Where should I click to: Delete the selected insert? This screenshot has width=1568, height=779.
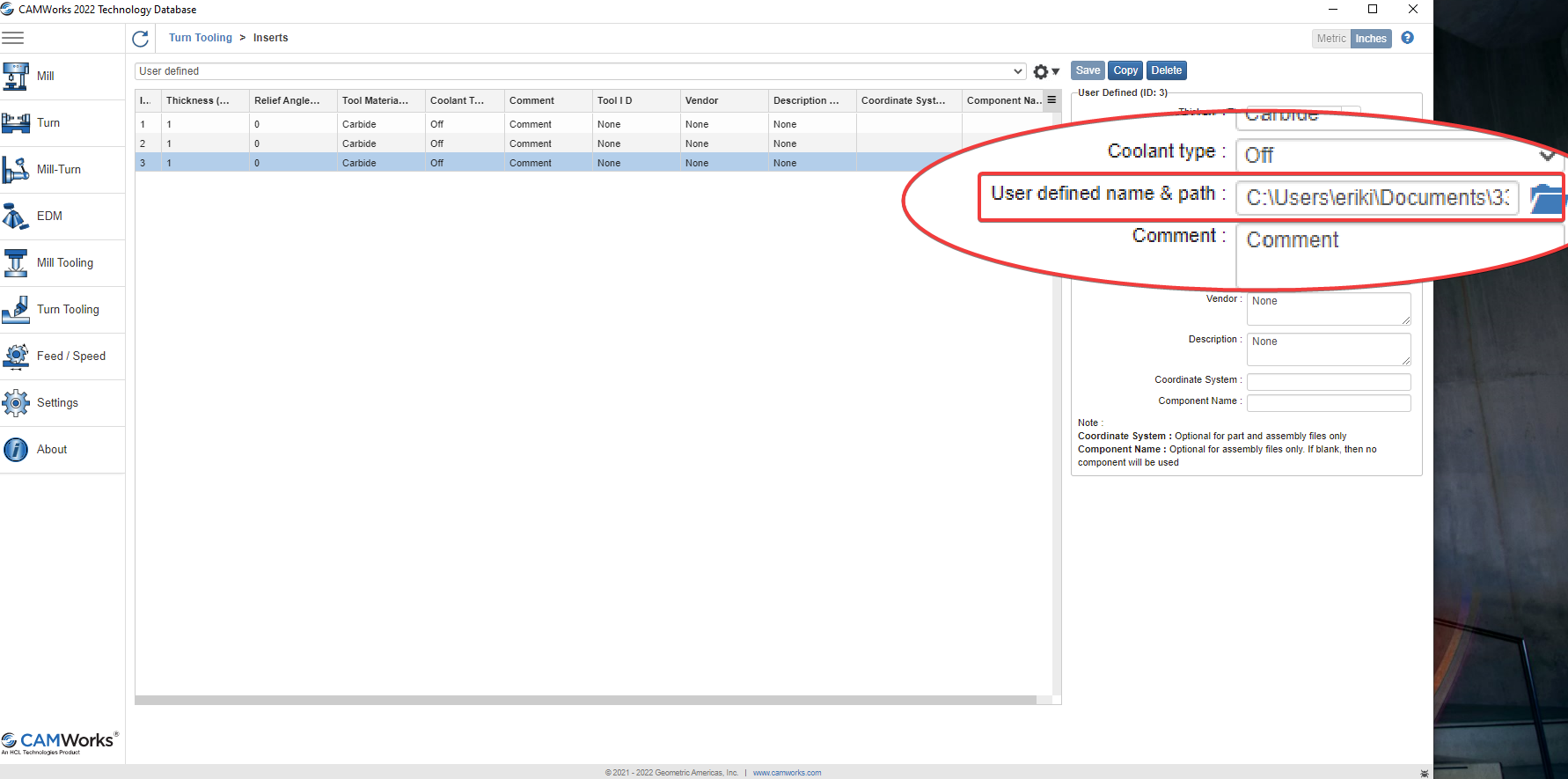pyautogui.click(x=1166, y=70)
